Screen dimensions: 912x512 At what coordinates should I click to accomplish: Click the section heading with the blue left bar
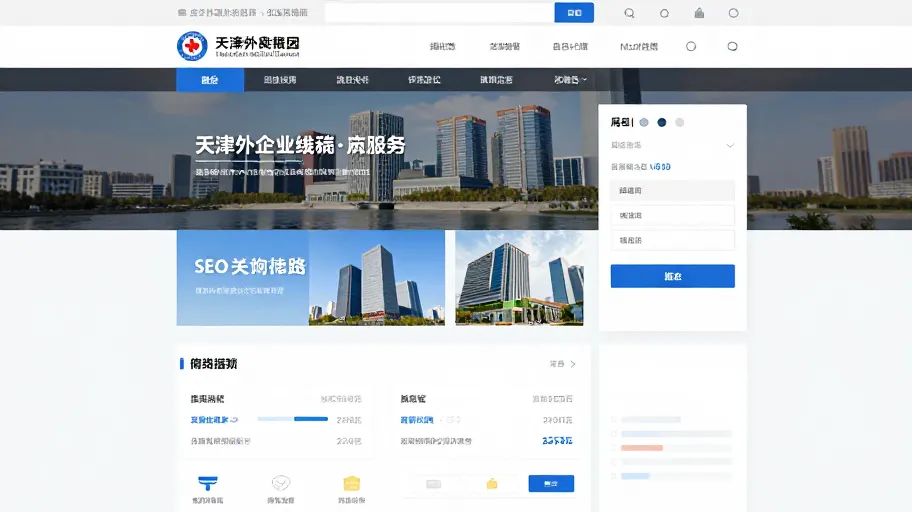click(x=213, y=364)
